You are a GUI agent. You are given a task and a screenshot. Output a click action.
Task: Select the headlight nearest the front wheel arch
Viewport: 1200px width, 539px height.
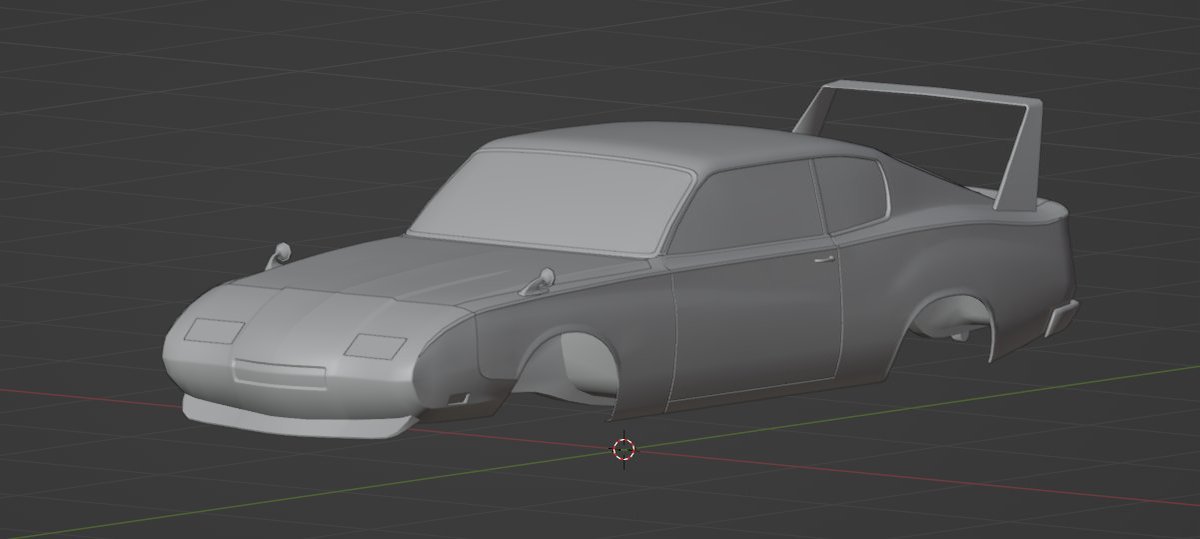pos(376,346)
